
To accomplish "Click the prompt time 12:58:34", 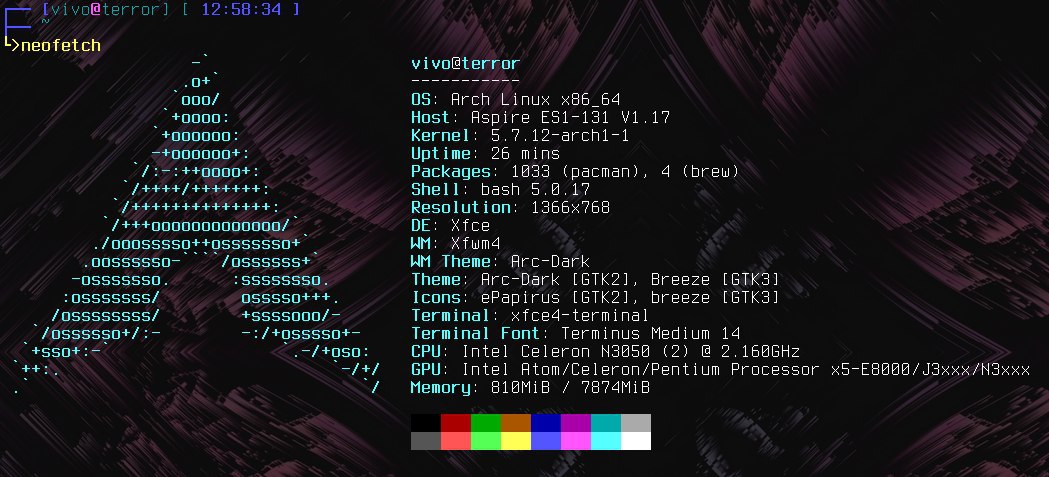I will 241,9.
